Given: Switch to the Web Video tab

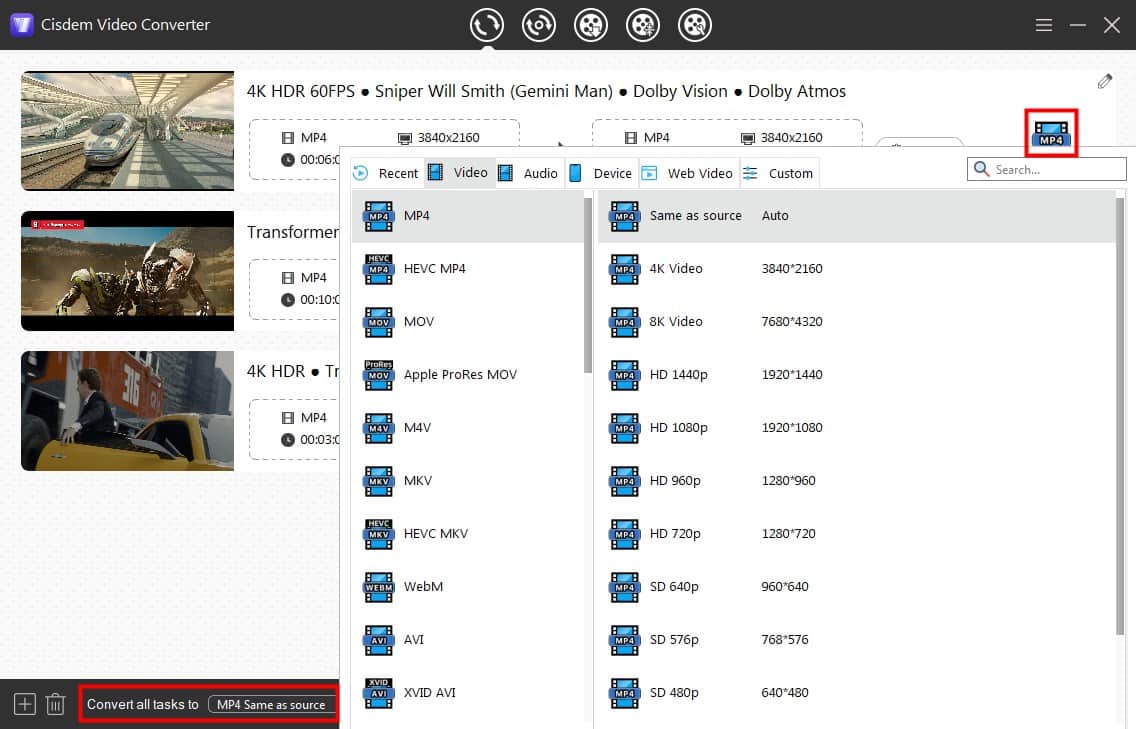Looking at the screenshot, I should point(687,172).
